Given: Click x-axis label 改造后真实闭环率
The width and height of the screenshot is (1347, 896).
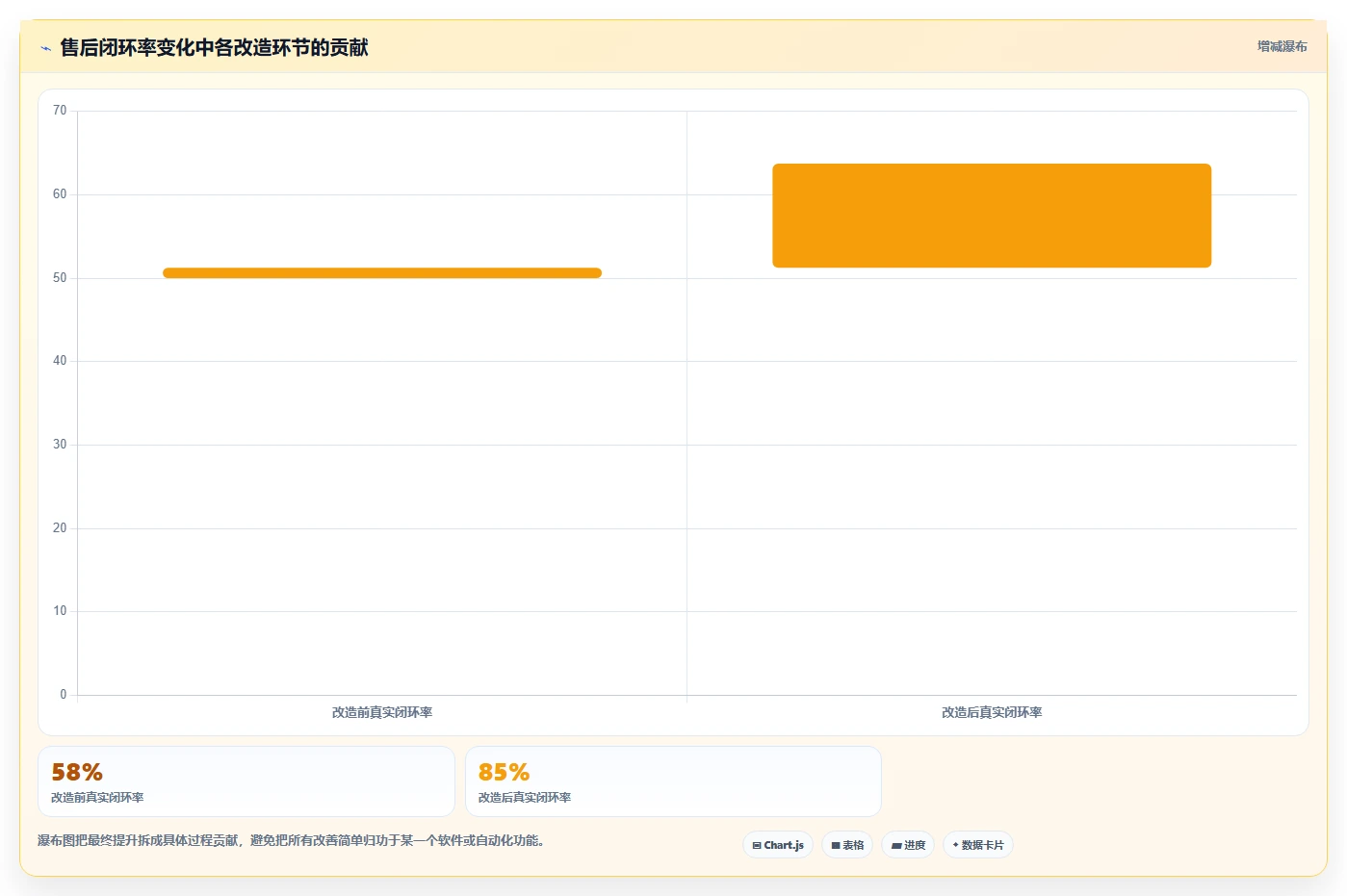Looking at the screenshot, I should pos(992,712).
